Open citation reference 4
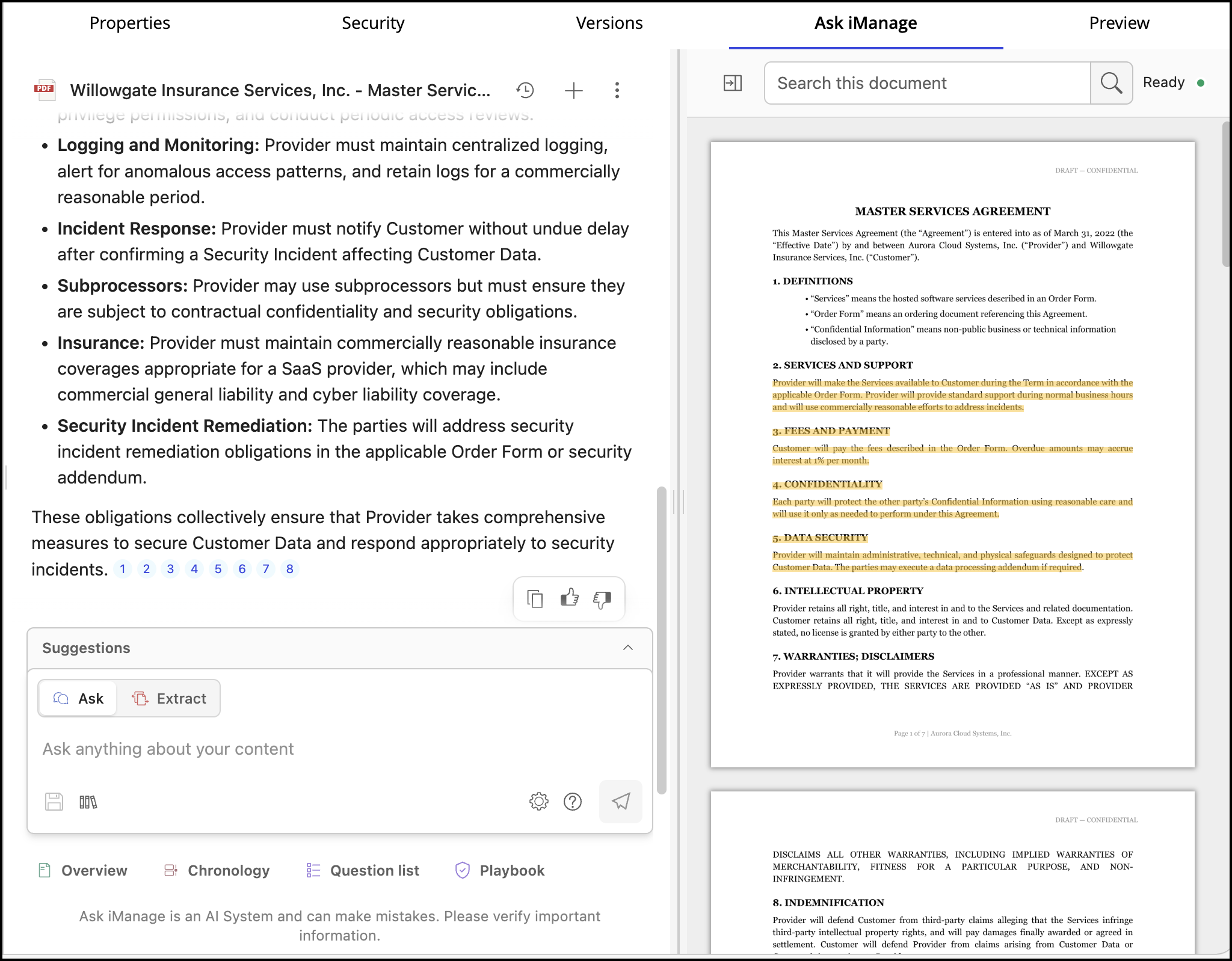 click(194, 569)
